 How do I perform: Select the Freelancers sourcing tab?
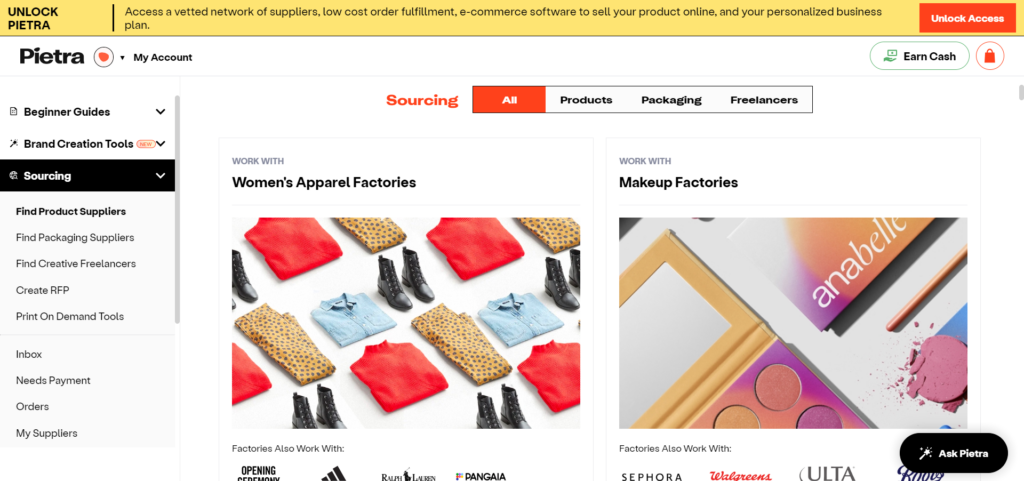coord(764,100)
